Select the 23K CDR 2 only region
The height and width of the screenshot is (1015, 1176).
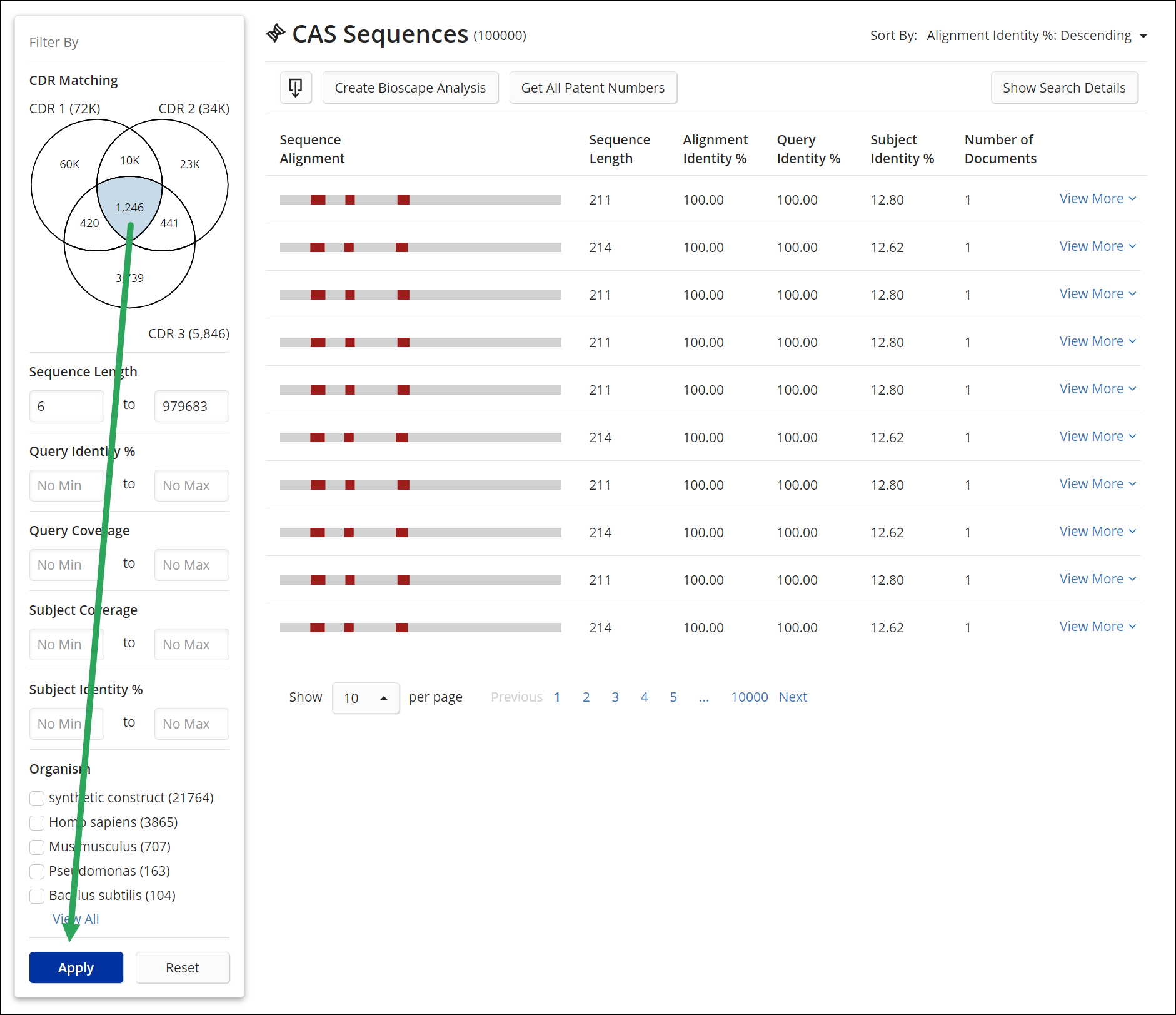click(x=189, y=164)
